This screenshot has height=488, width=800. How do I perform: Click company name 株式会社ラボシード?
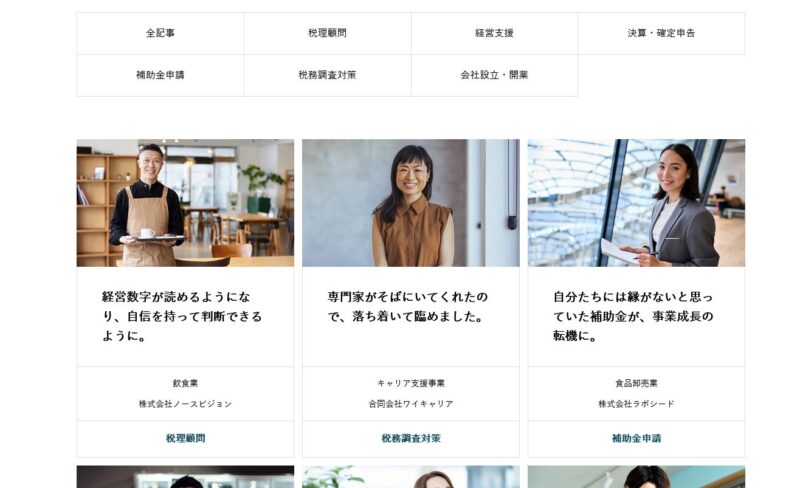(636, 404)
